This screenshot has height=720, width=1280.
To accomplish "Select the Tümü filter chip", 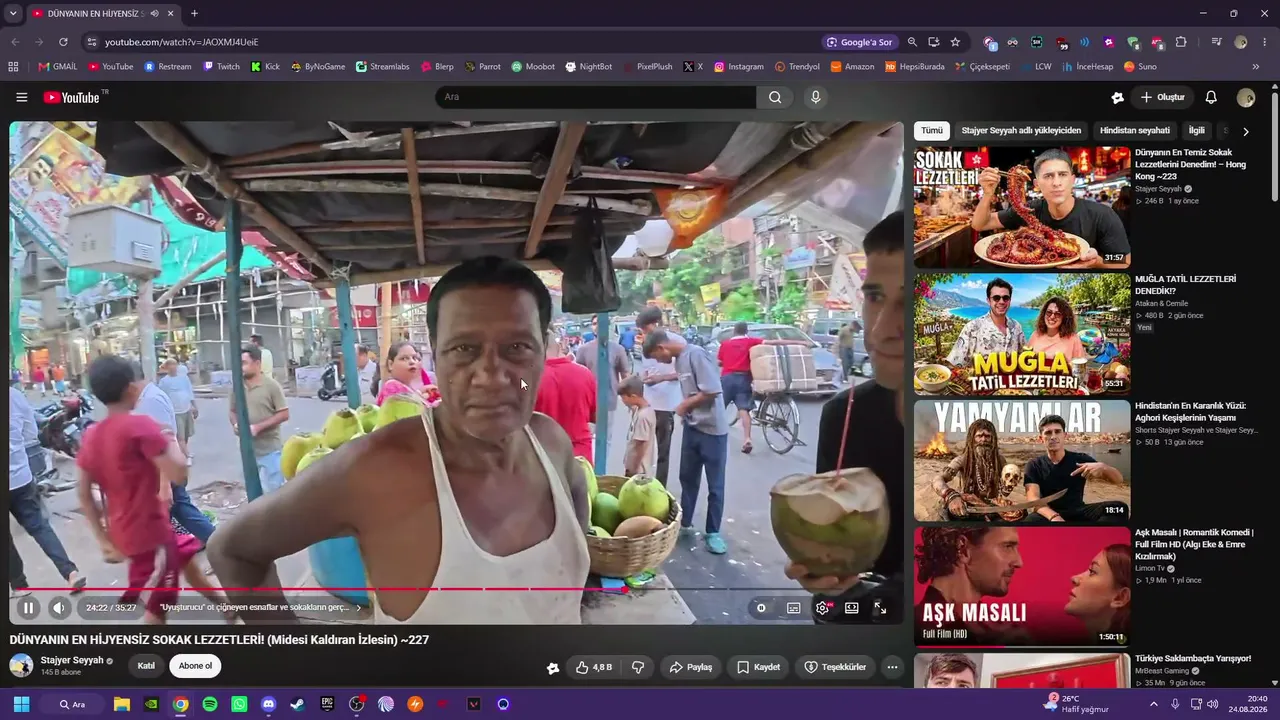I will (x=932, y=131).
